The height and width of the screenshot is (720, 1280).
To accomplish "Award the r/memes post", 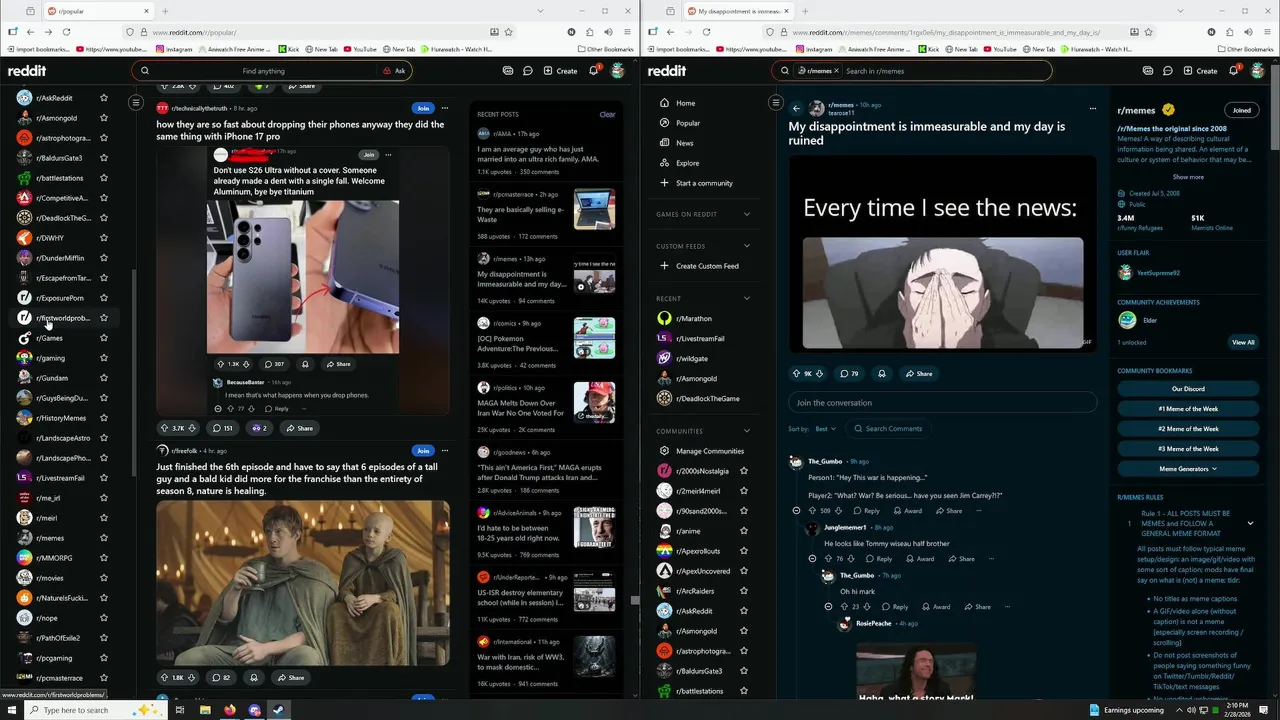I will 881,374.
